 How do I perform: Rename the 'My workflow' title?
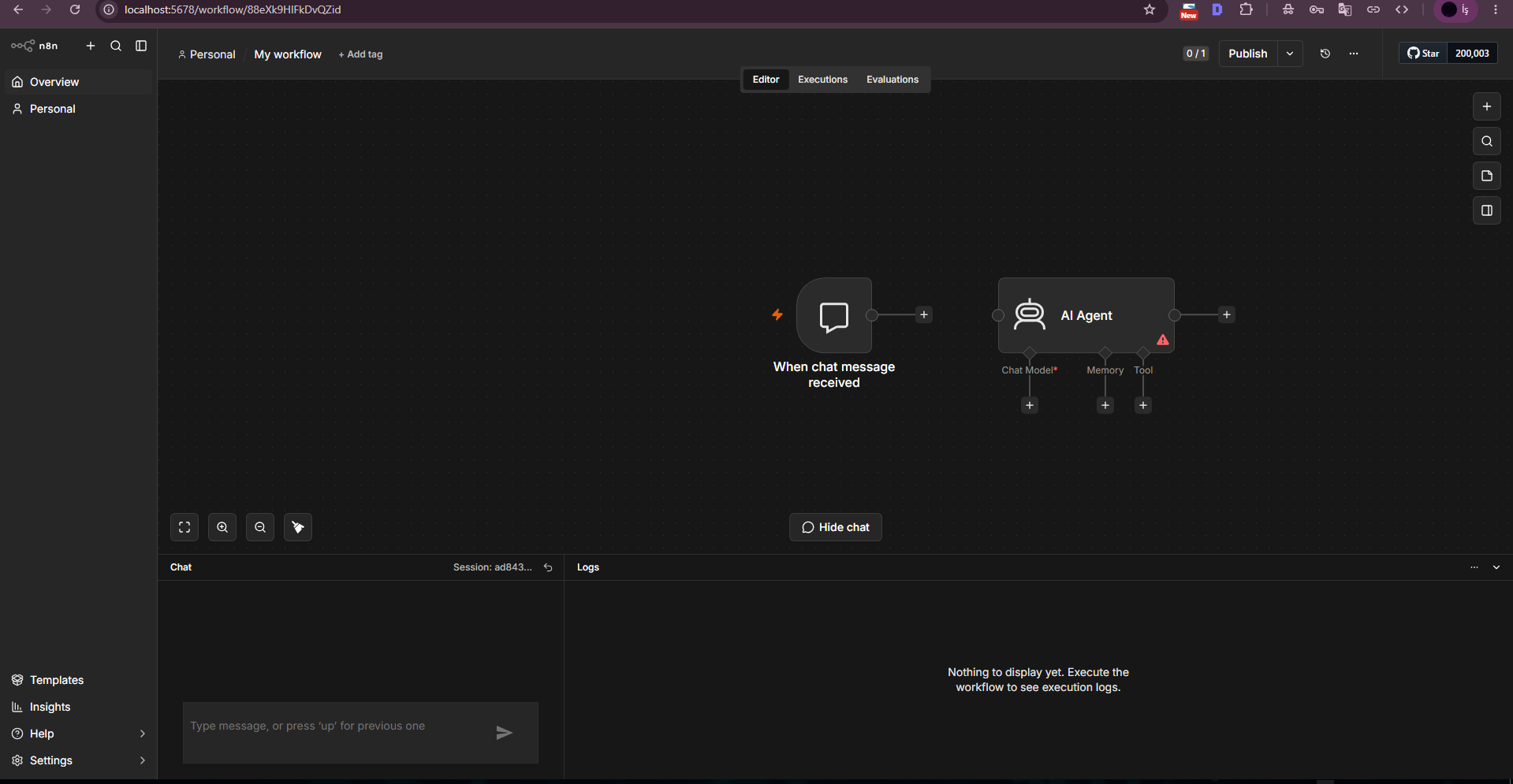tap(288, 54)
